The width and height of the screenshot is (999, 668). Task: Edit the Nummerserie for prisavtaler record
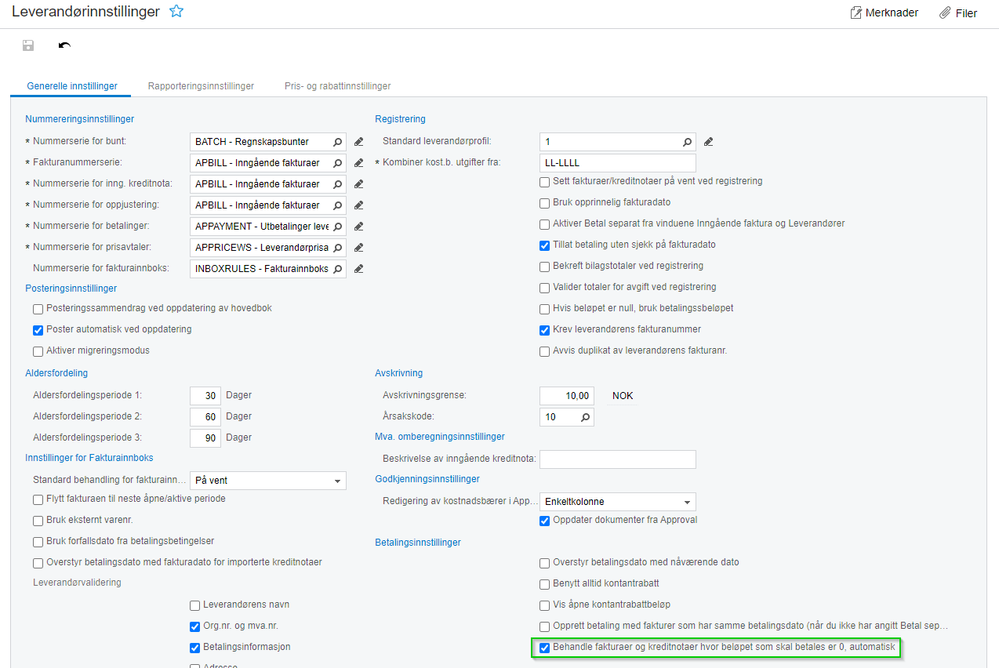click(x=359, y=247)
